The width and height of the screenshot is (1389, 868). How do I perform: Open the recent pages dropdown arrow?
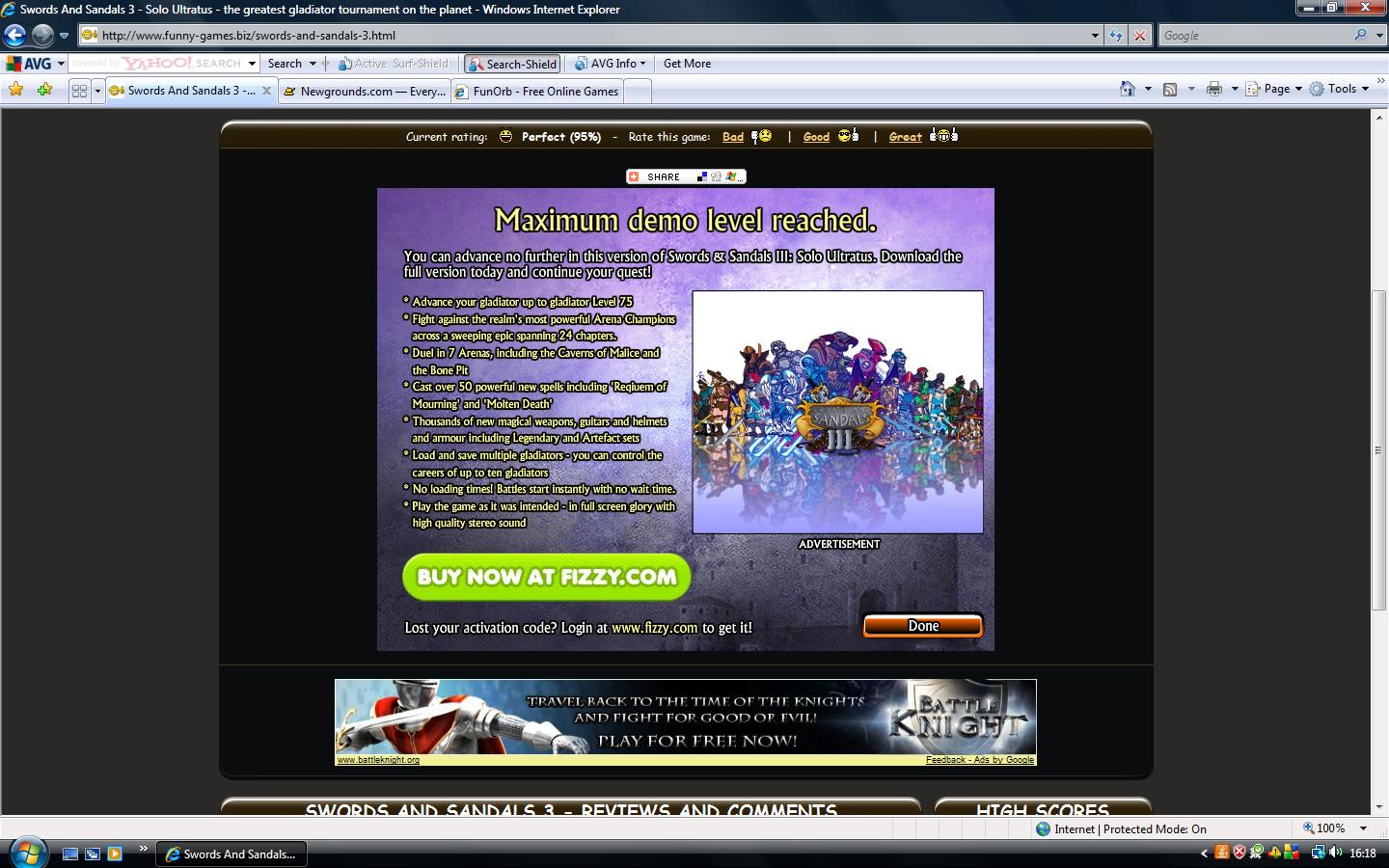pos(64,36)
